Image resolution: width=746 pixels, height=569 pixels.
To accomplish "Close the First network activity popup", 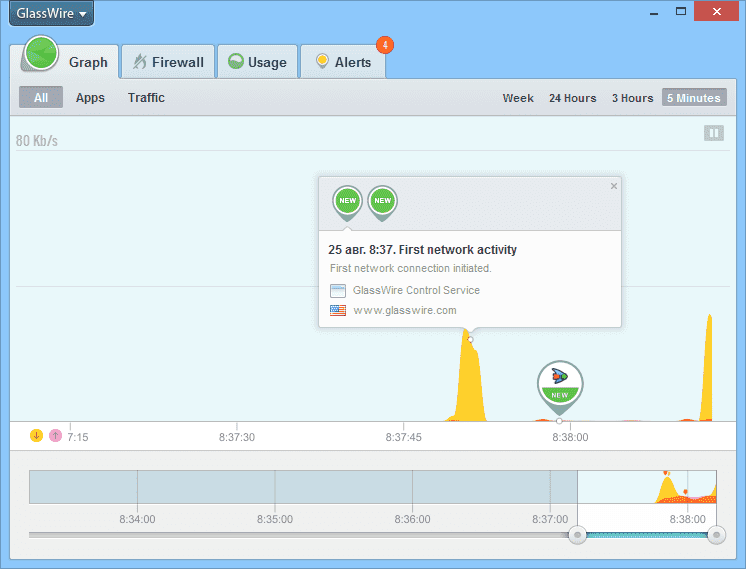I will [x=614, y=186].
